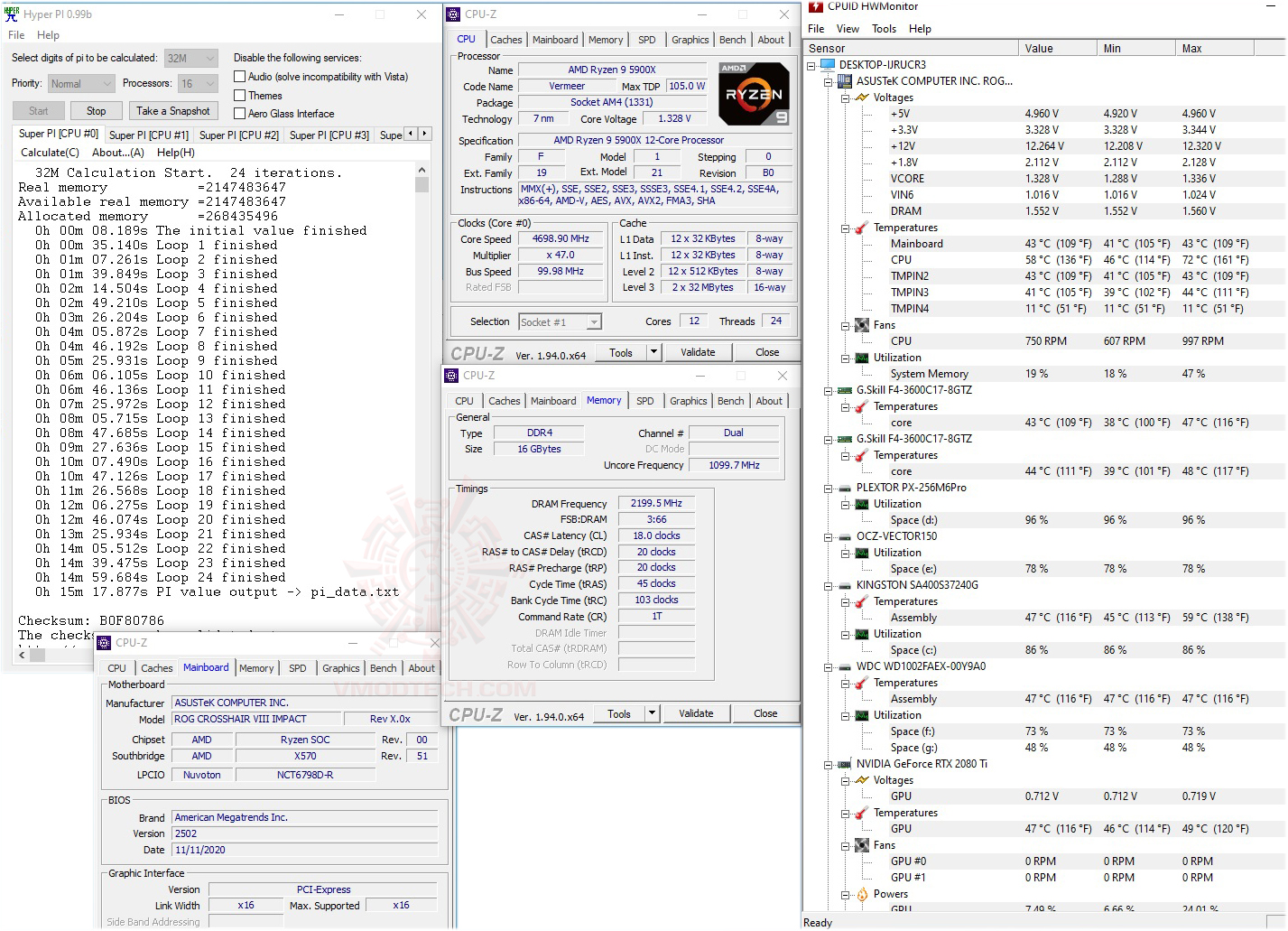Click the Utilization icon under PLEXTOR
The width and height of the screenshot is (1288, 931).
pyautogui.click(x=862, y=504)
